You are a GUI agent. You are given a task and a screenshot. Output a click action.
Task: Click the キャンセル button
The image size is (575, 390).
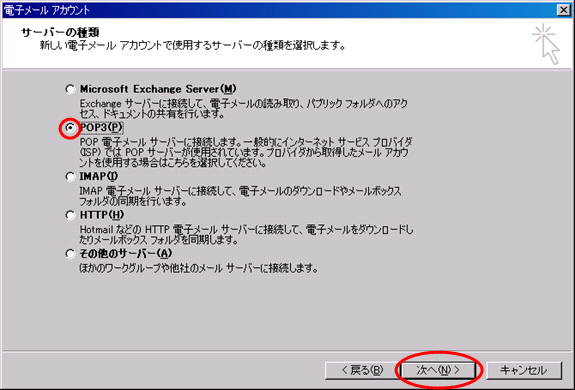(x=524, y=370)
